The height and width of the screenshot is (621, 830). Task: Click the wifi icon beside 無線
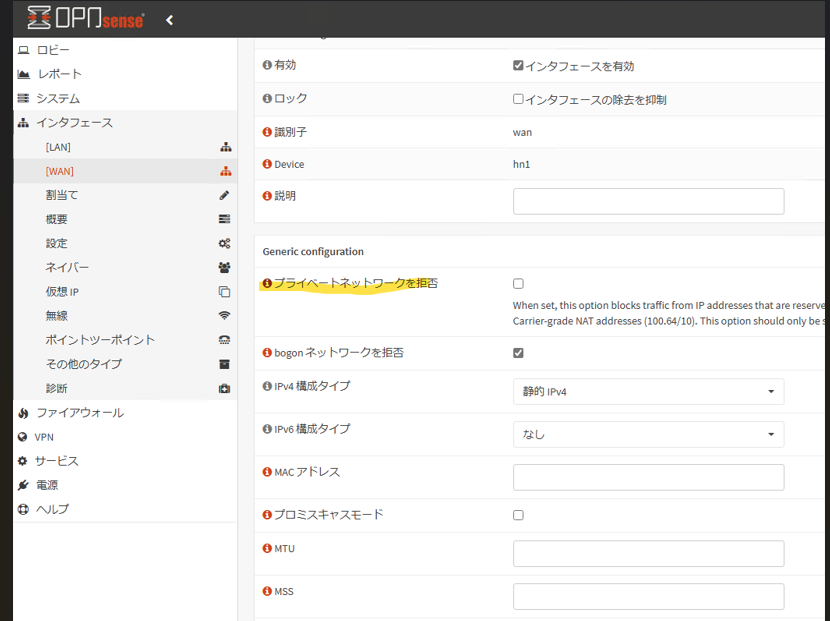224,316
